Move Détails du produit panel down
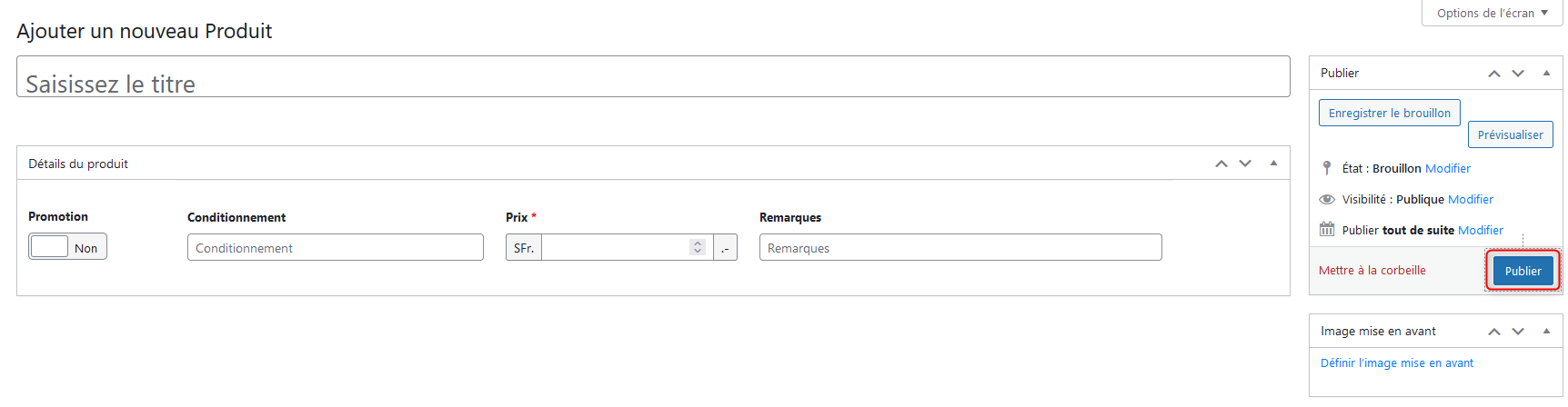The height and width of the screenshot is (407, 1568). tap(1245, 164)
